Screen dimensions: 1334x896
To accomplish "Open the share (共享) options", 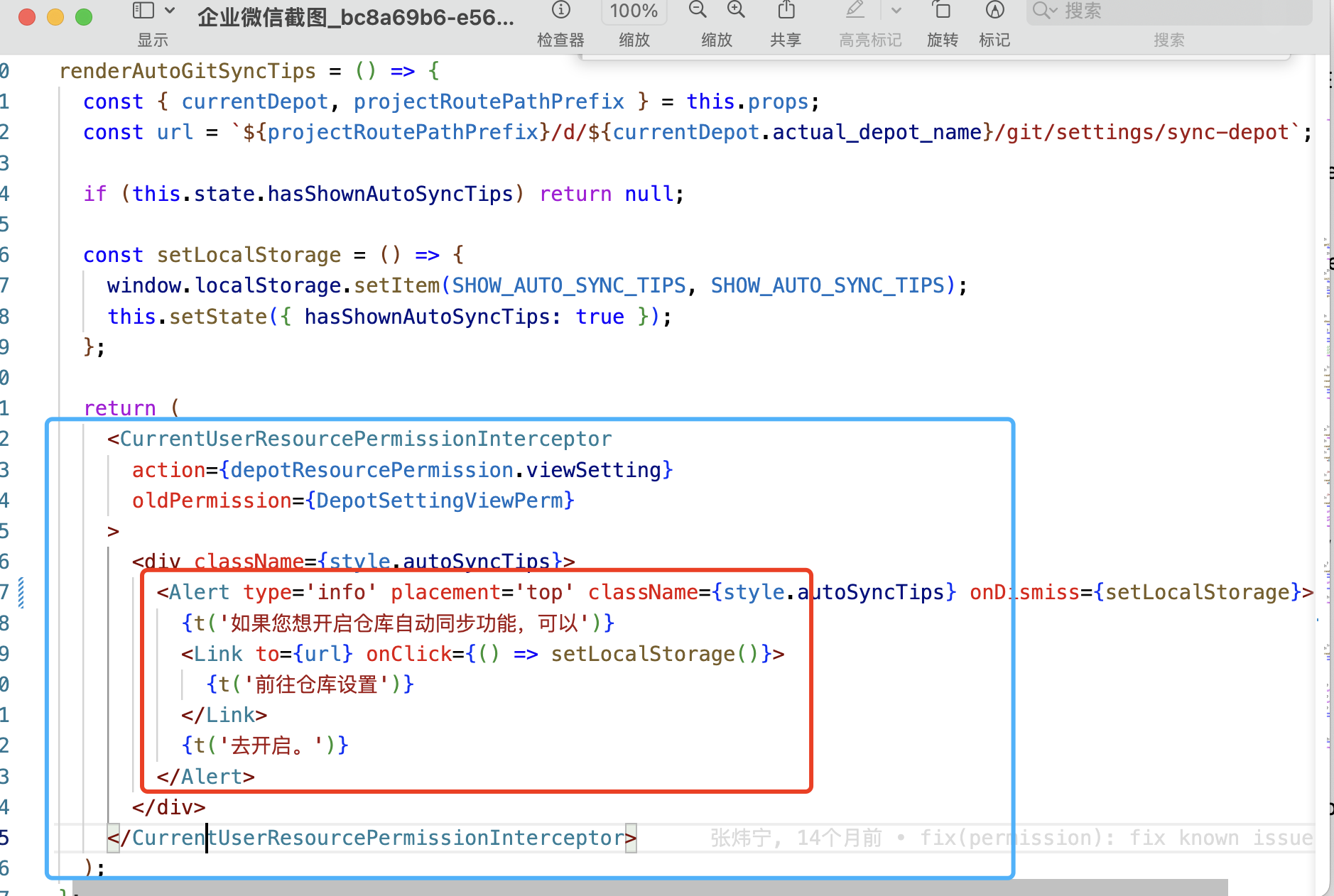I will [784, 11].
